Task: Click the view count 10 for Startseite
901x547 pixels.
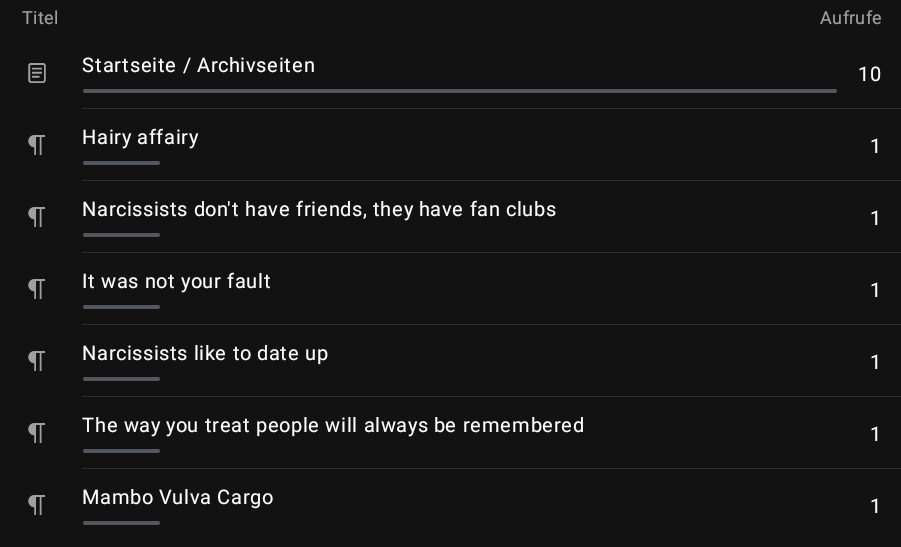Action: pyautogui.click(x=869, y=74)
